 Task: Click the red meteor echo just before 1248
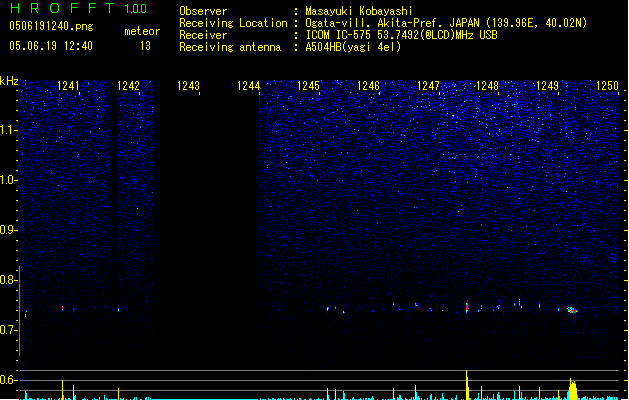pos(467,307)
